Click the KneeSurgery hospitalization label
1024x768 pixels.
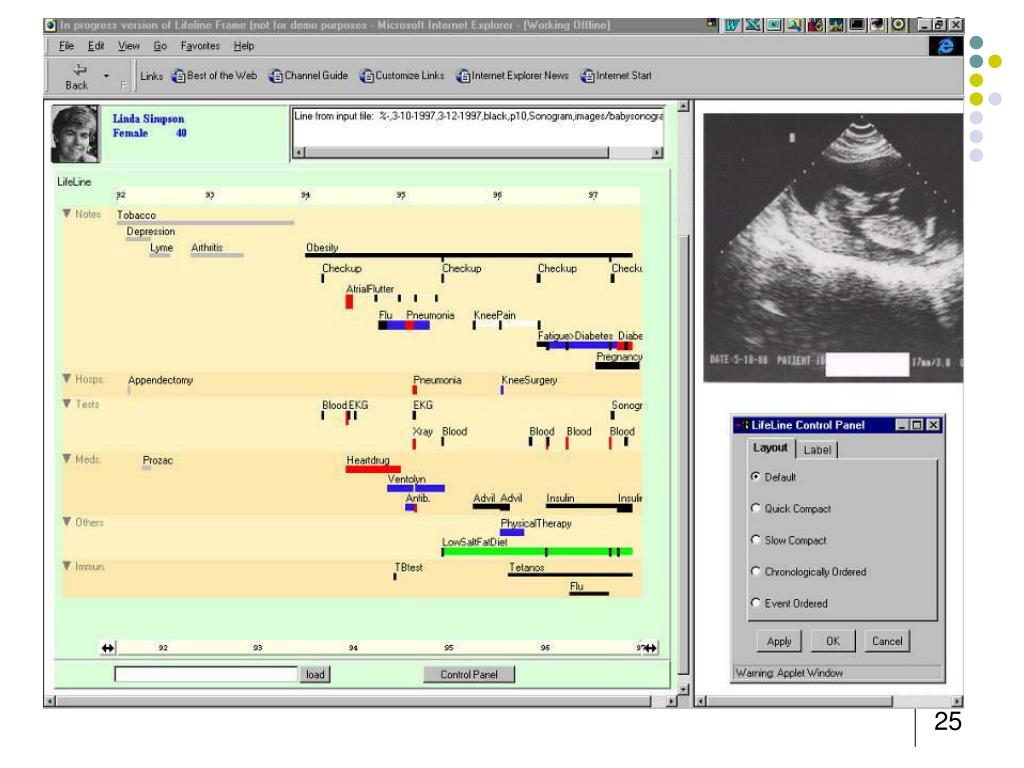pos(530,380)
